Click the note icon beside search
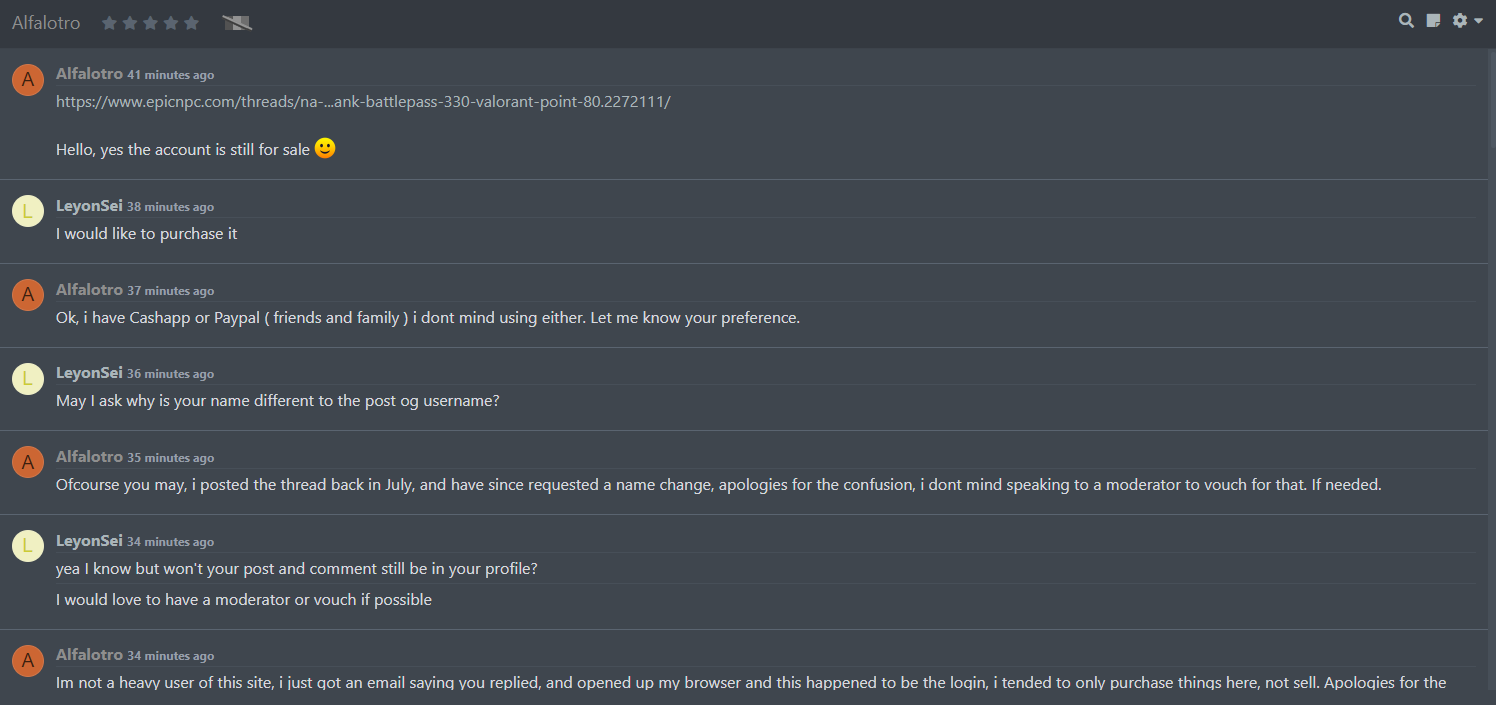The width and height of the screenshot is (1496, 705). (1433, 20)
